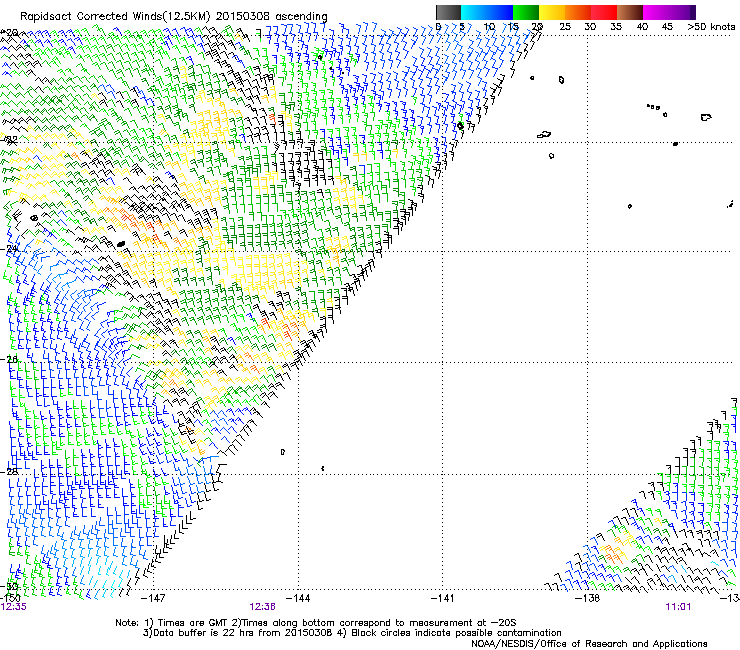Click the orange 25-30 knots legend segment
The image size is (740, 650).
(x=578, y=12)
